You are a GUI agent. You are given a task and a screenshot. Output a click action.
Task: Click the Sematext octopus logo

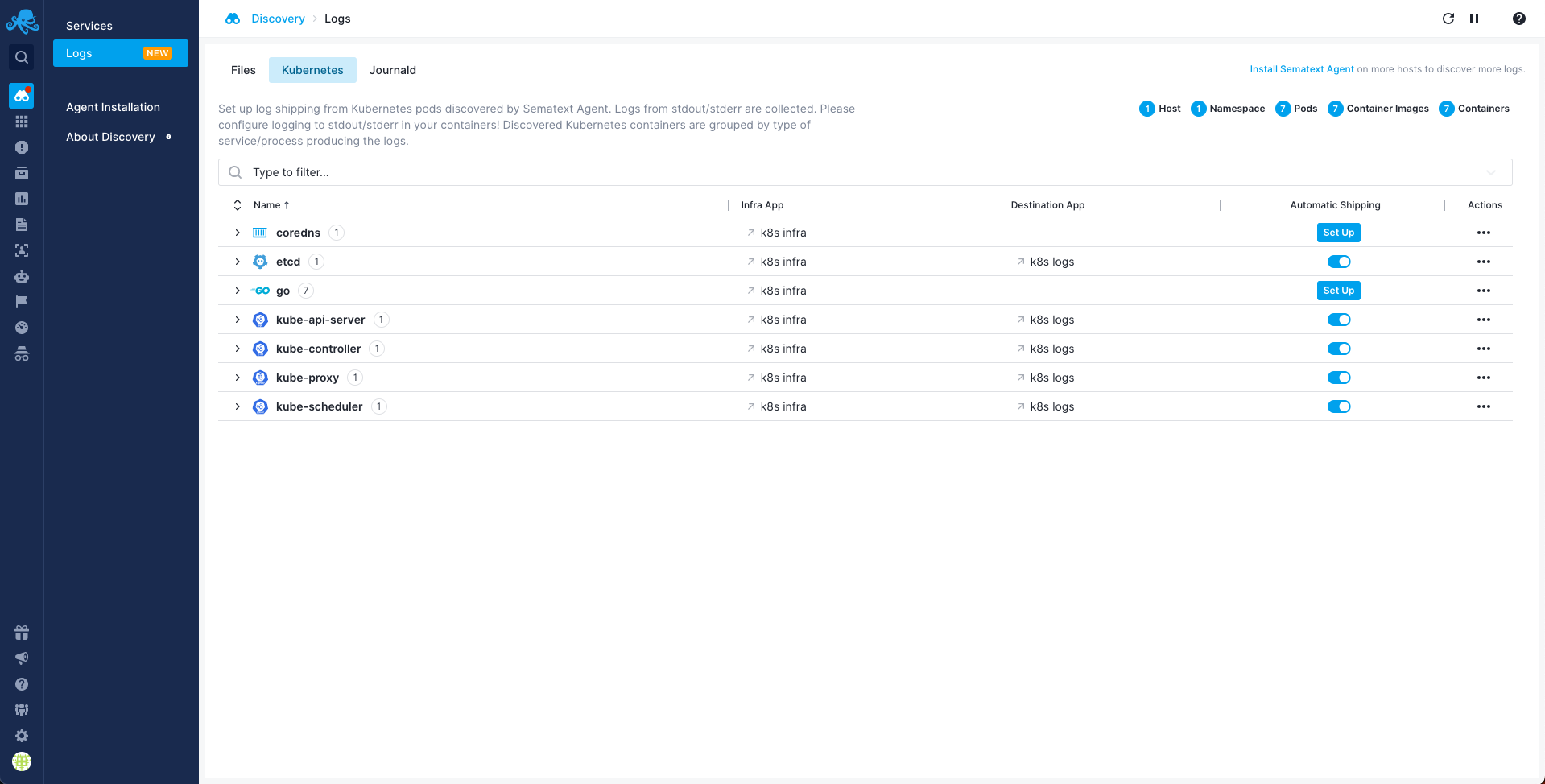22,22
